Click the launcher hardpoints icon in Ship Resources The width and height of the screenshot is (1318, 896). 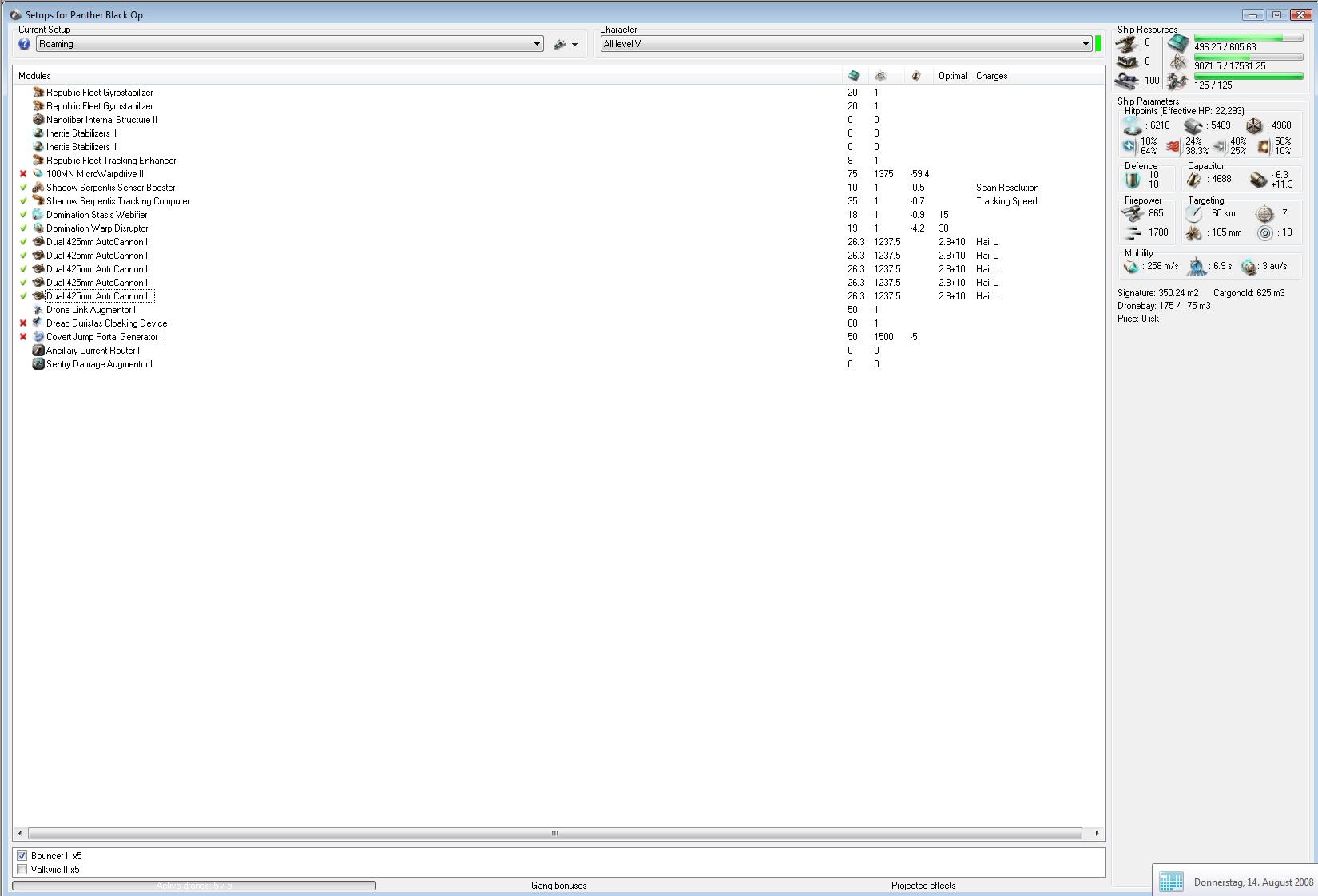1127,61
